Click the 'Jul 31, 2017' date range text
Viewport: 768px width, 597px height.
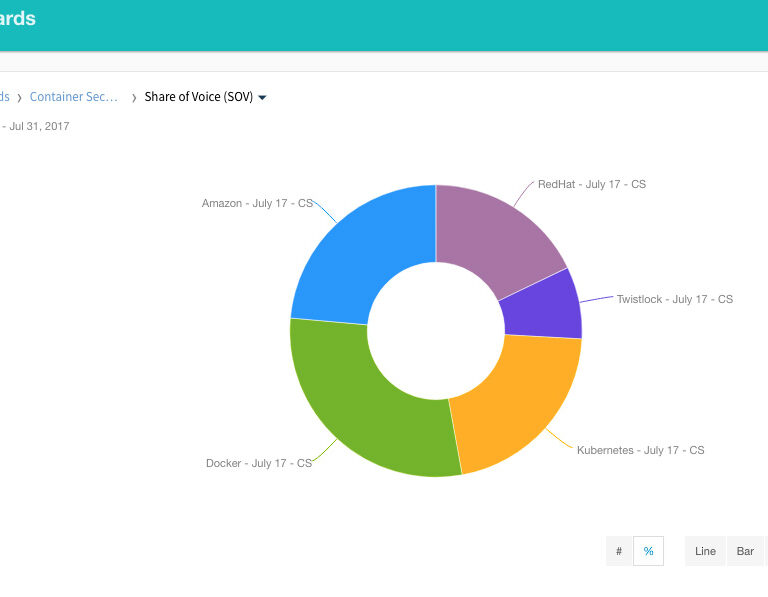(39, 126)
